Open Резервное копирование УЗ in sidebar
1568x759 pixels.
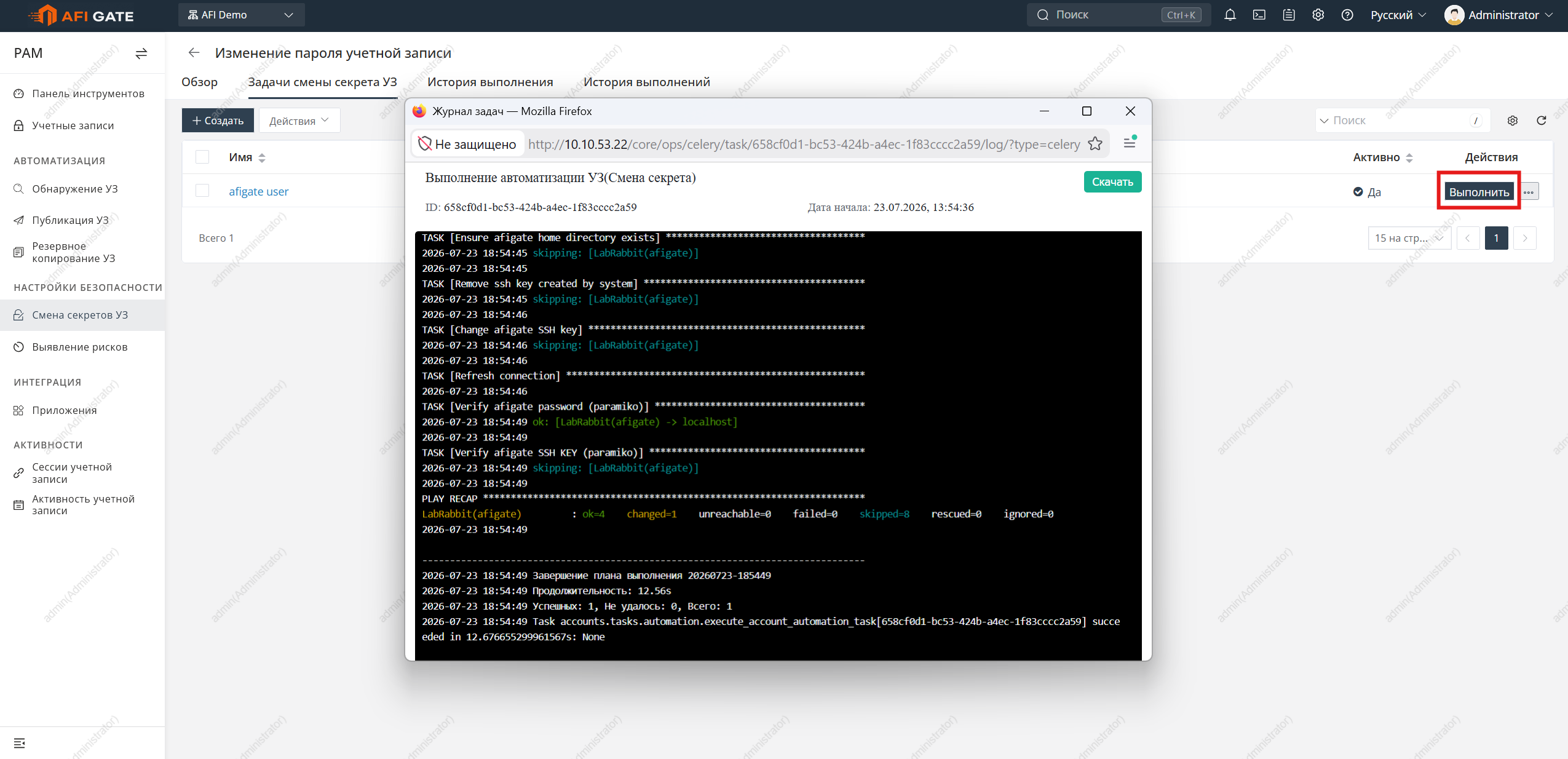(x=82, y=252)
